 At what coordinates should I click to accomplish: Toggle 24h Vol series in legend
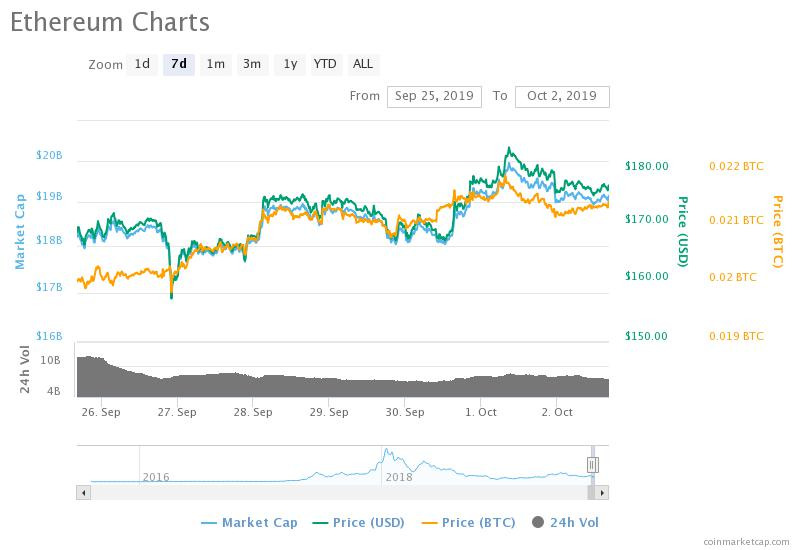click(x=565, y=522)
